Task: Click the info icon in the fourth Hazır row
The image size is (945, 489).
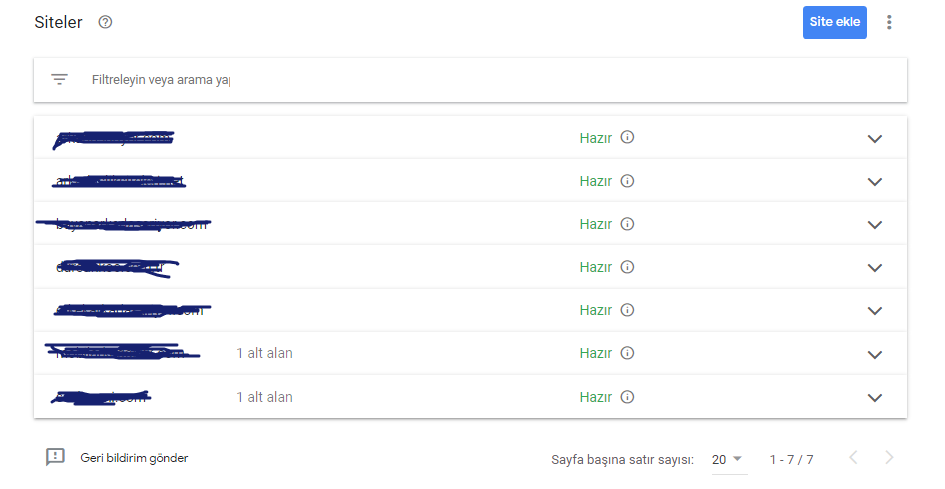Action: click(x=627, y=267)
